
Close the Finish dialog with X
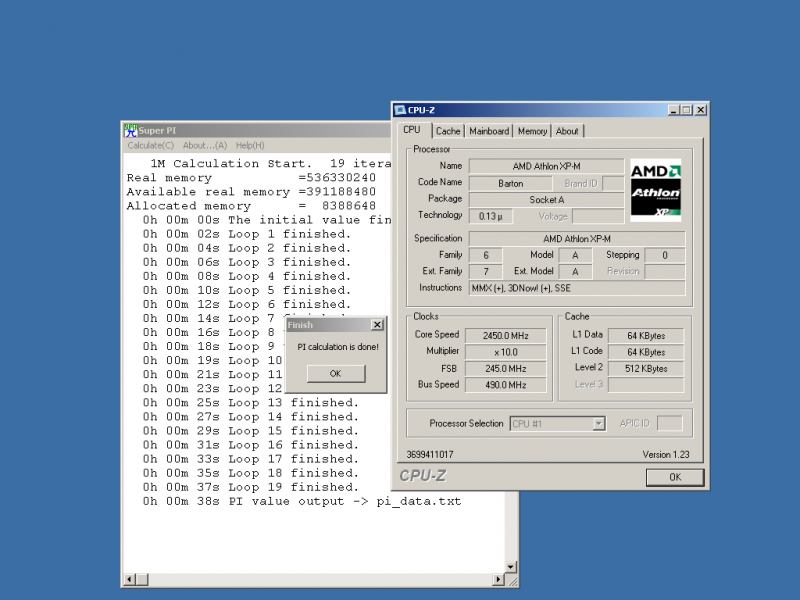click(x=377, y=324)
